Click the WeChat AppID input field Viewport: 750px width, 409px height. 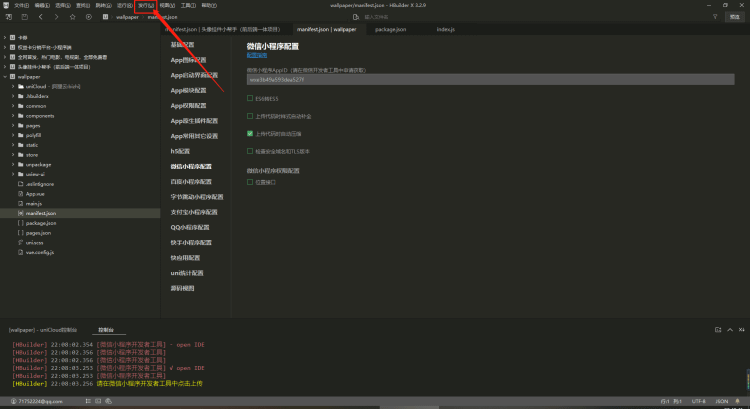(x=490, y=79)
